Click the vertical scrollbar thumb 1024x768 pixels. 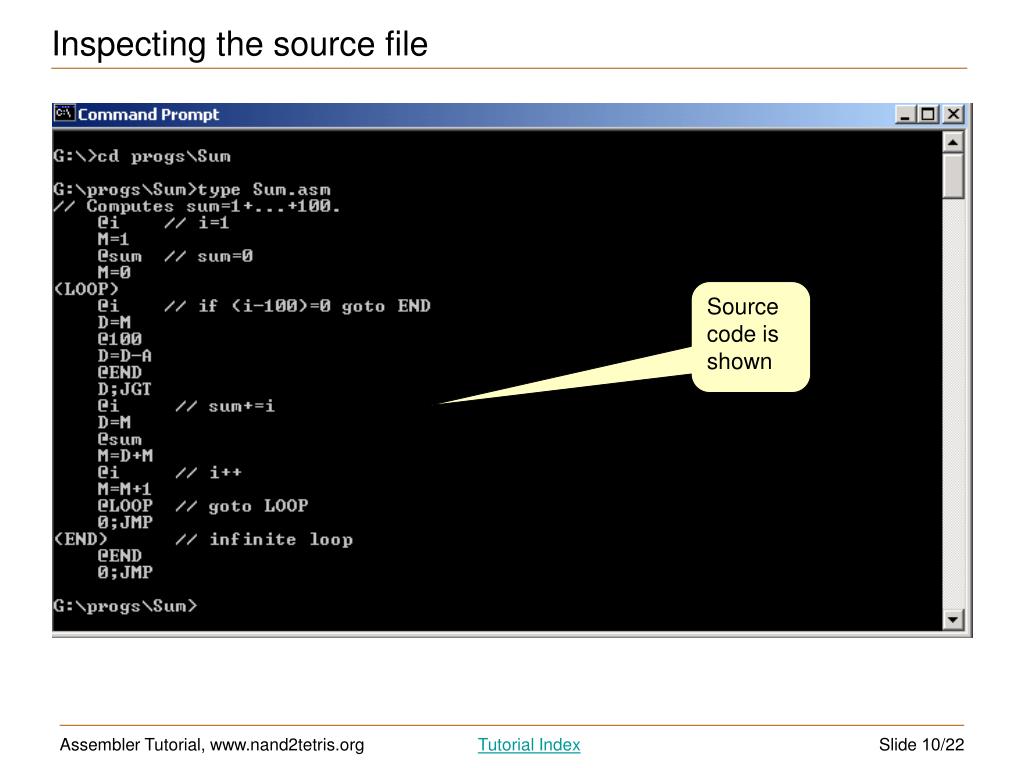pos(953,176)
